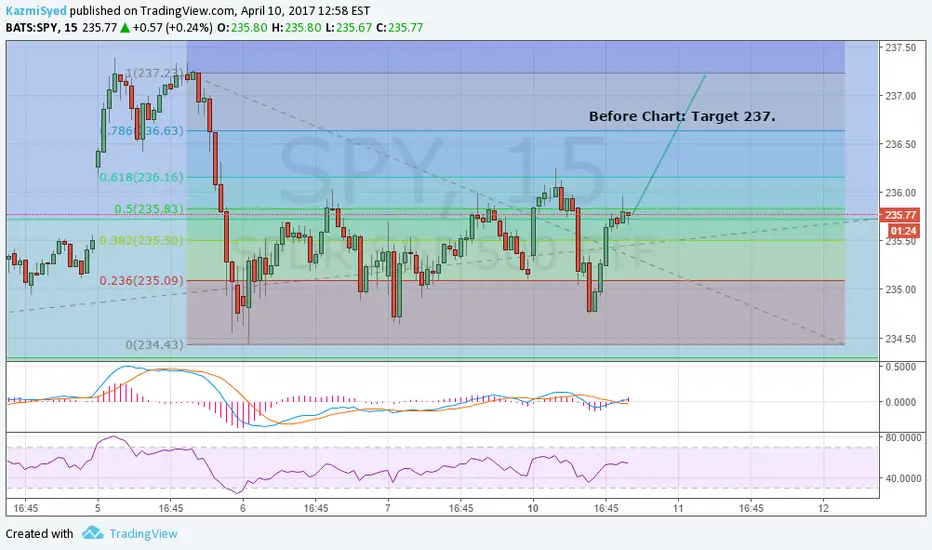Click the TradingView cloud logo icon
The width and height of the screenshot is (932, 550).
click(x=93, y=533)
